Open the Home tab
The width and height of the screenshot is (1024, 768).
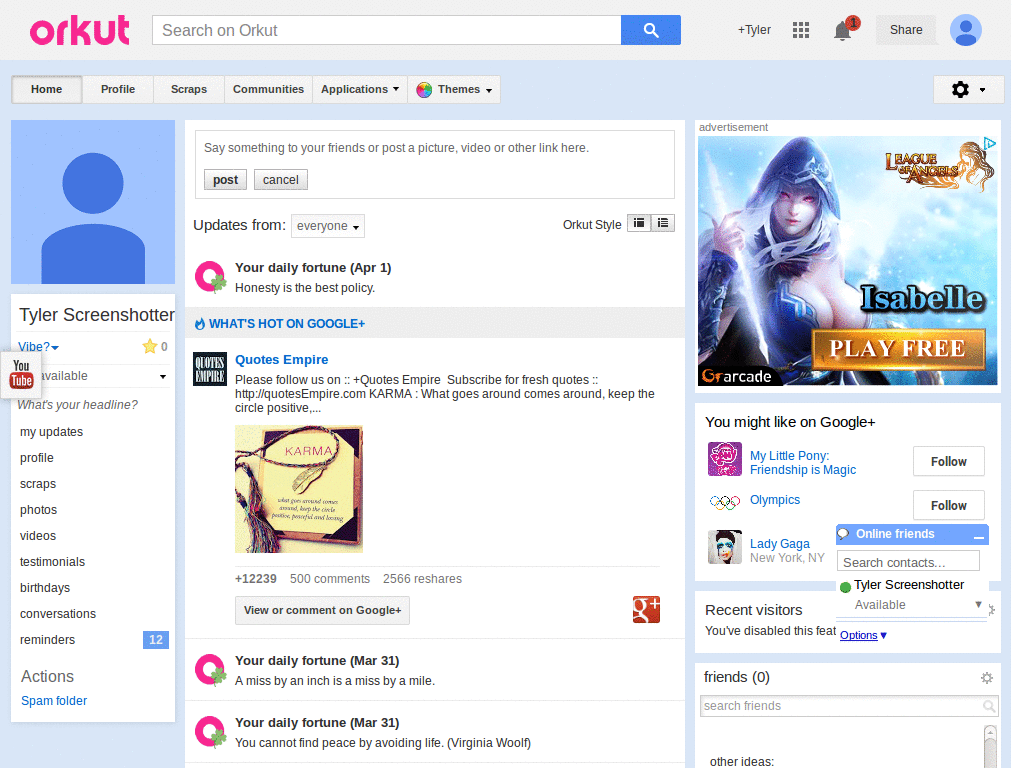46,89
